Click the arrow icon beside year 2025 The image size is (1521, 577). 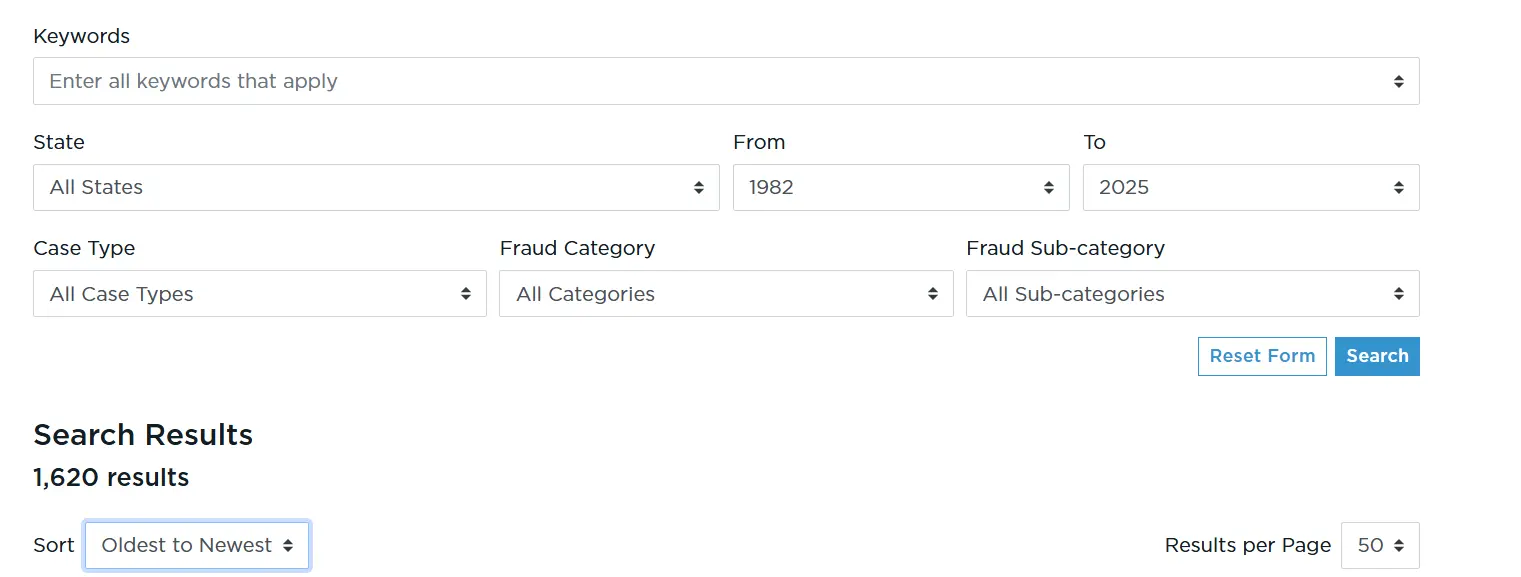pyautogui.click(x=1398, y=188)
